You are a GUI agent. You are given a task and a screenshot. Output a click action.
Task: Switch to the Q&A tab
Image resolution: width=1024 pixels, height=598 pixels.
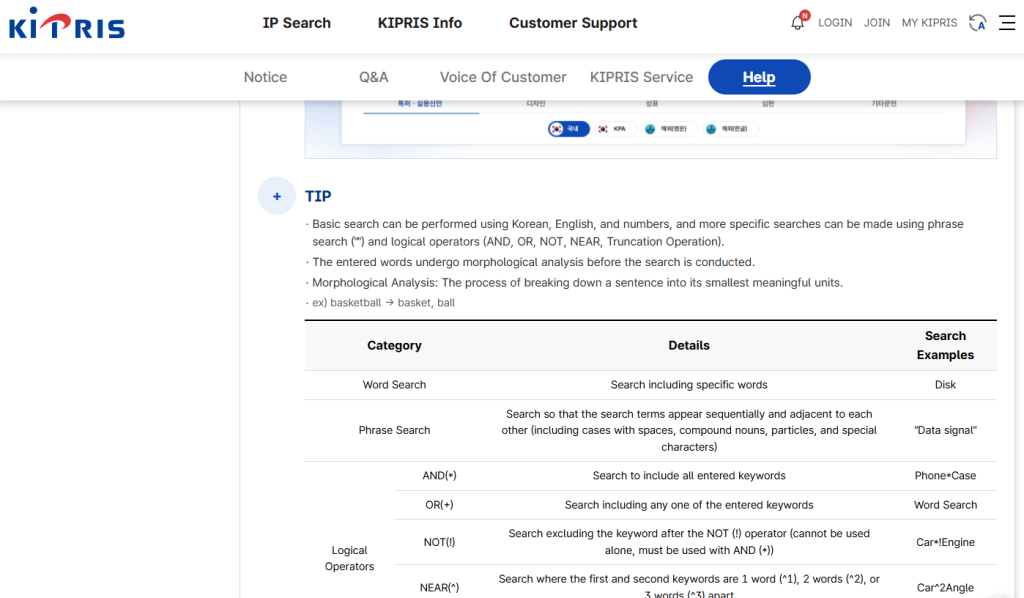pos(374,77)
